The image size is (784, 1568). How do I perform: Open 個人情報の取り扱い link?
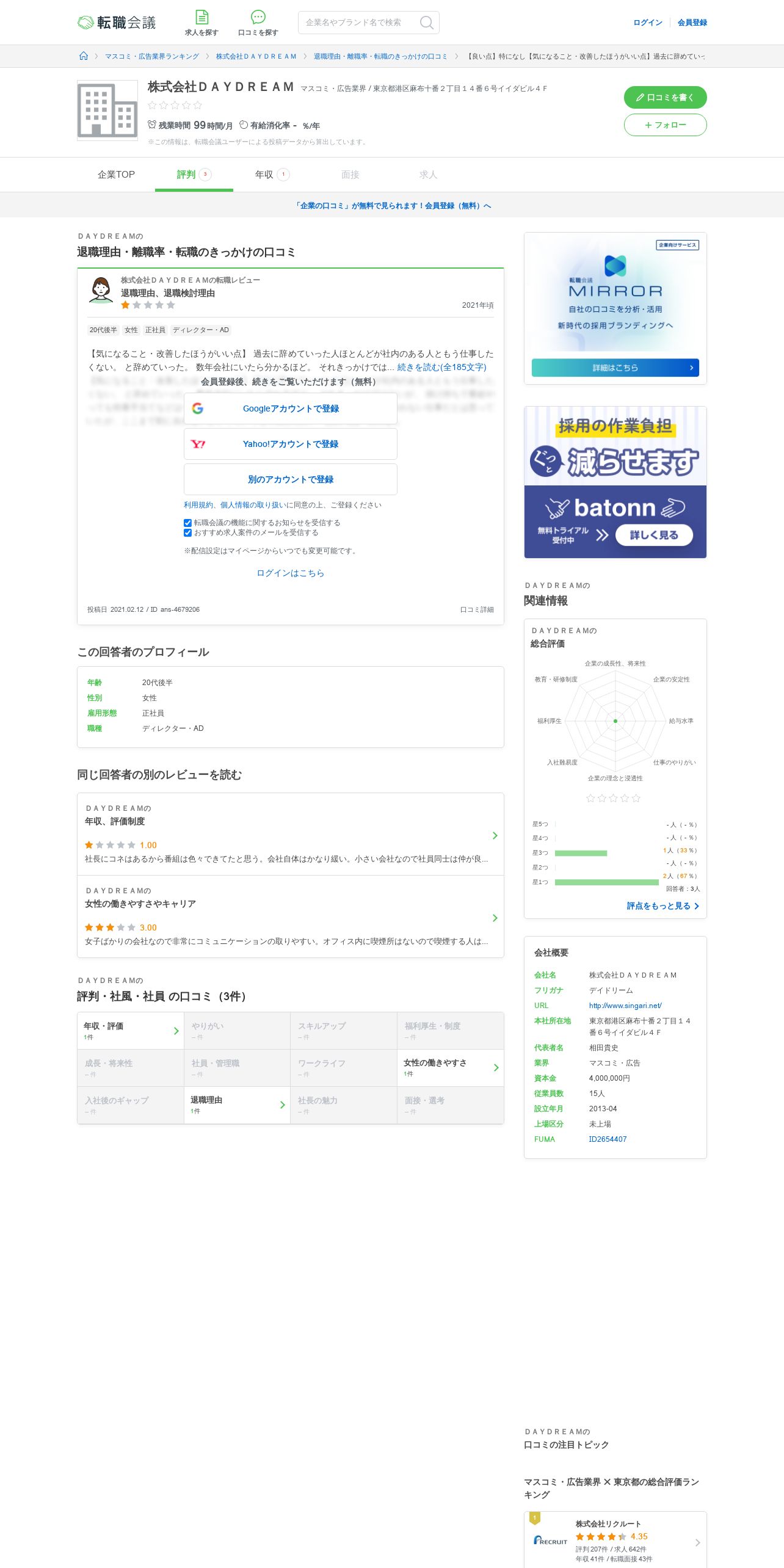click(x=253, y=505)
